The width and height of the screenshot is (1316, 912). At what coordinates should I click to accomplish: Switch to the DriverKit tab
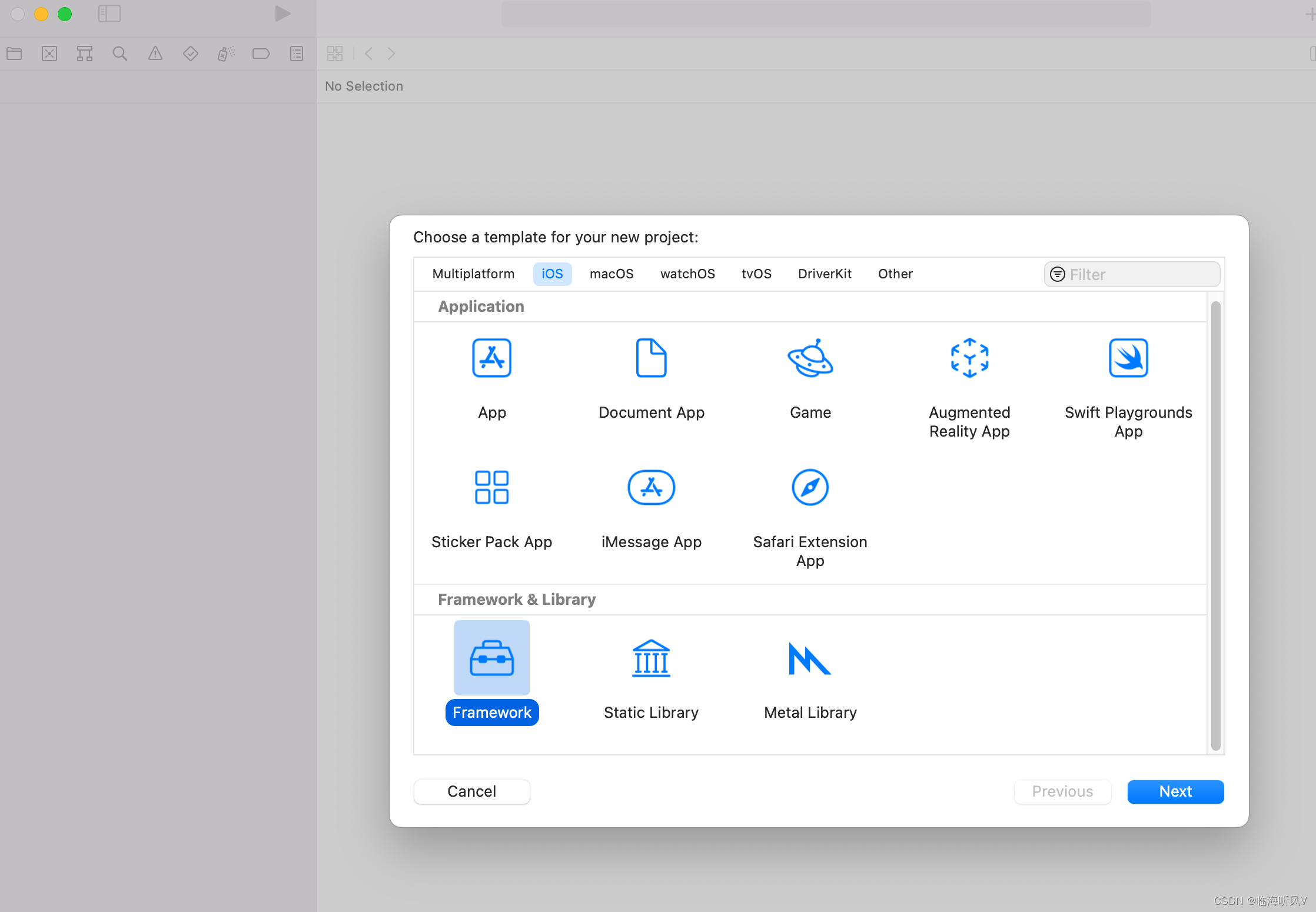[x=825, y=274]
